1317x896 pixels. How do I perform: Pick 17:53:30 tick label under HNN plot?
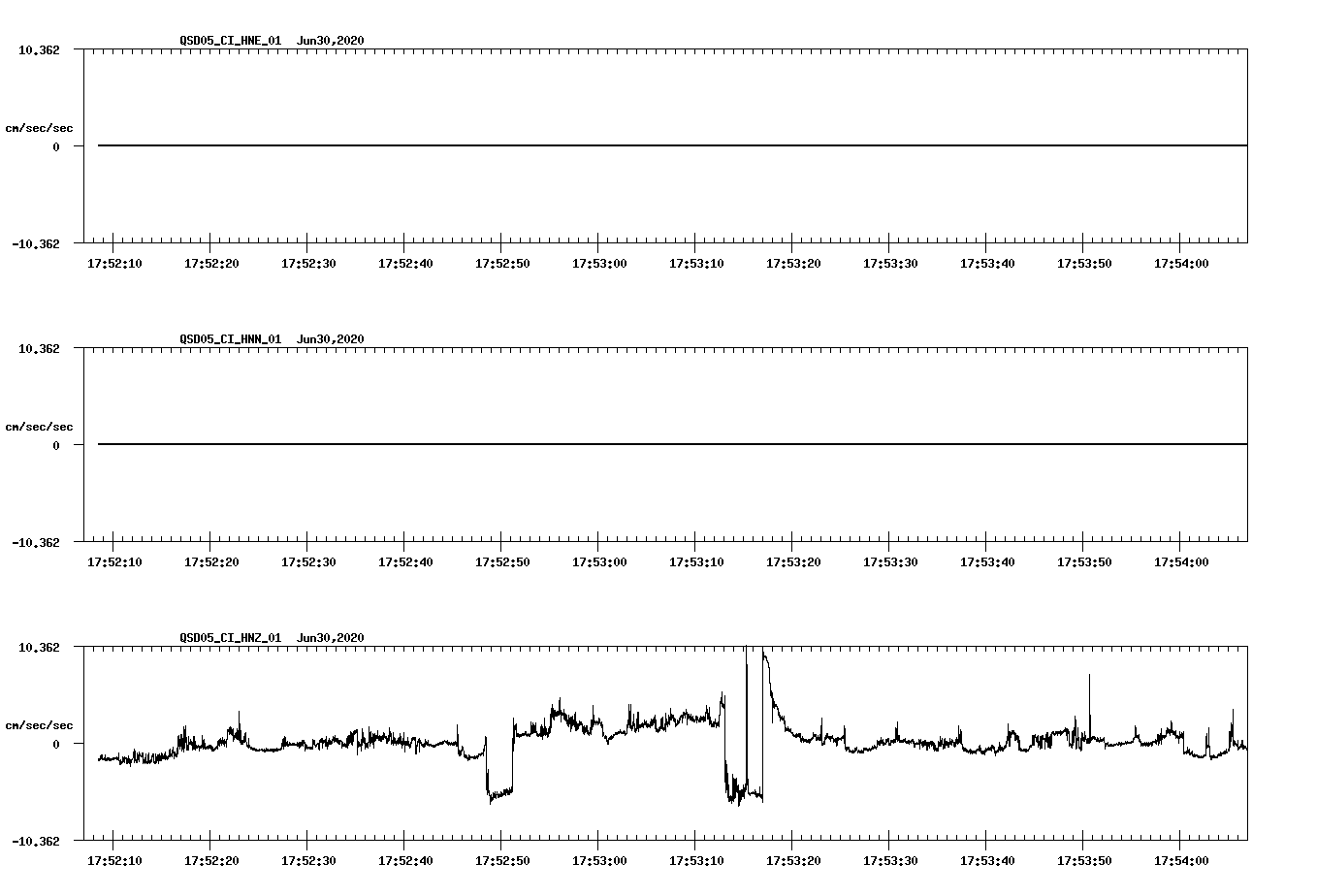(x=890, y=562)
